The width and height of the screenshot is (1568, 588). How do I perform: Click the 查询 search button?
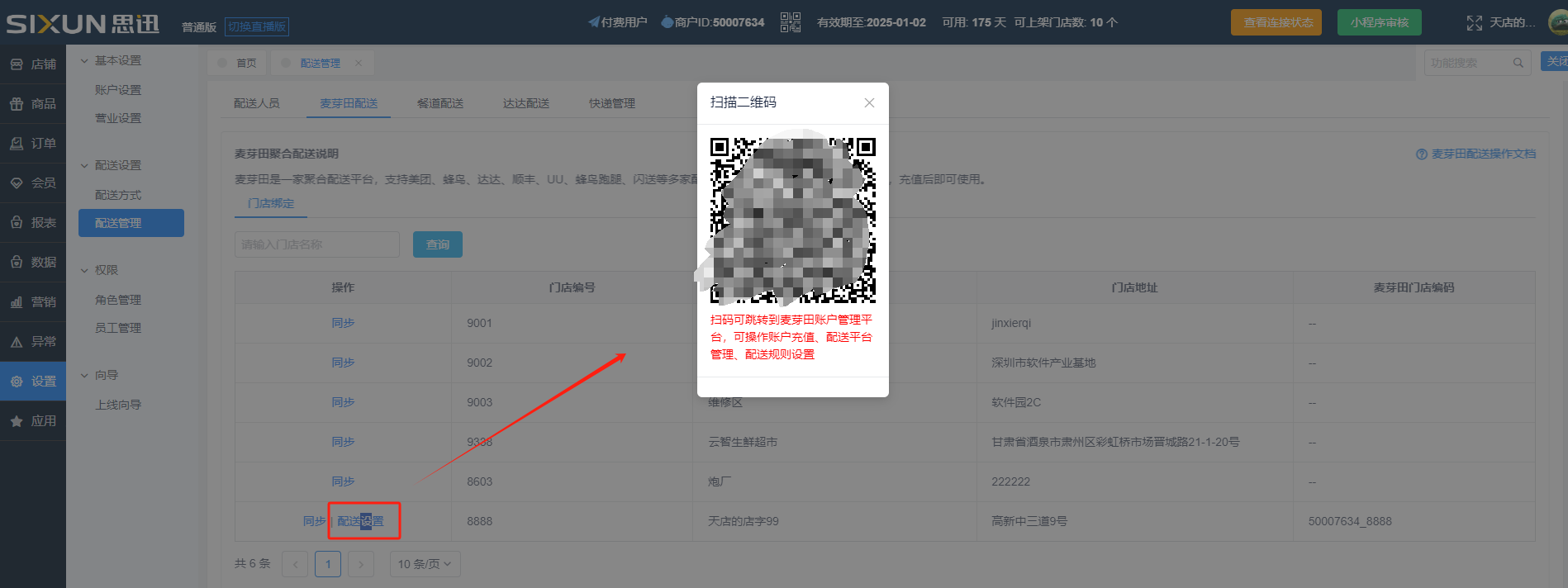coord(438,244)
